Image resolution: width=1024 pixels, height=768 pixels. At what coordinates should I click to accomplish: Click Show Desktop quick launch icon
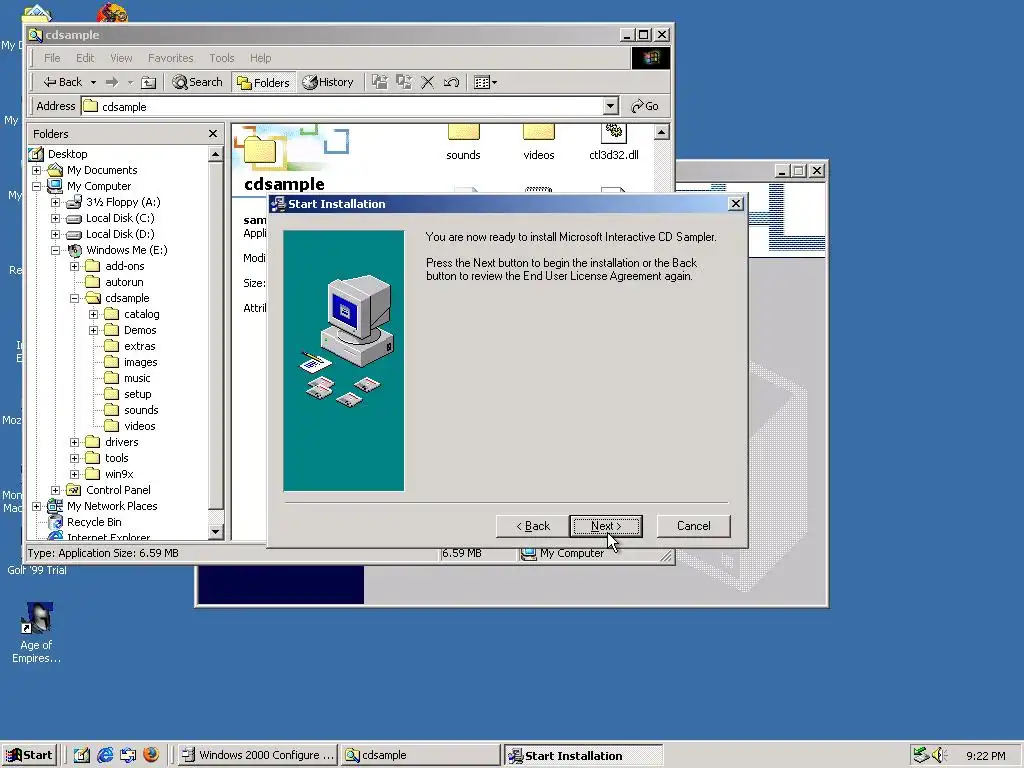[x=82, y=755]
